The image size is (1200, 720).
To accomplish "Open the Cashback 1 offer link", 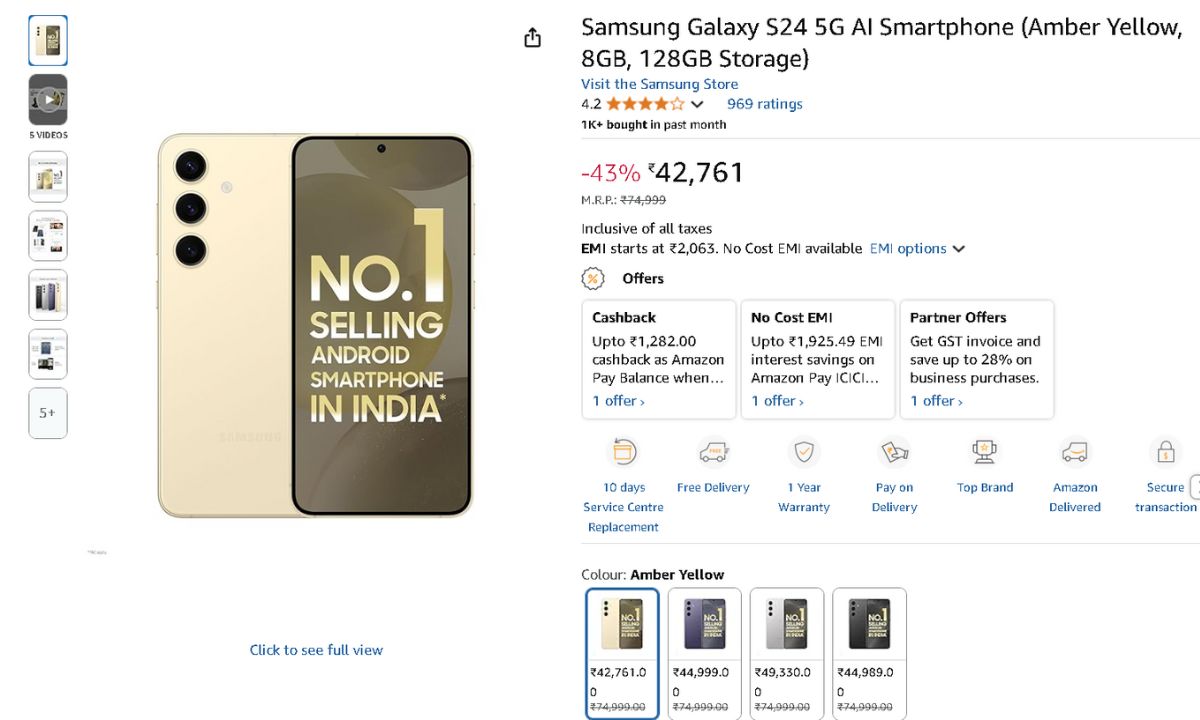I will tap(618, 401).
